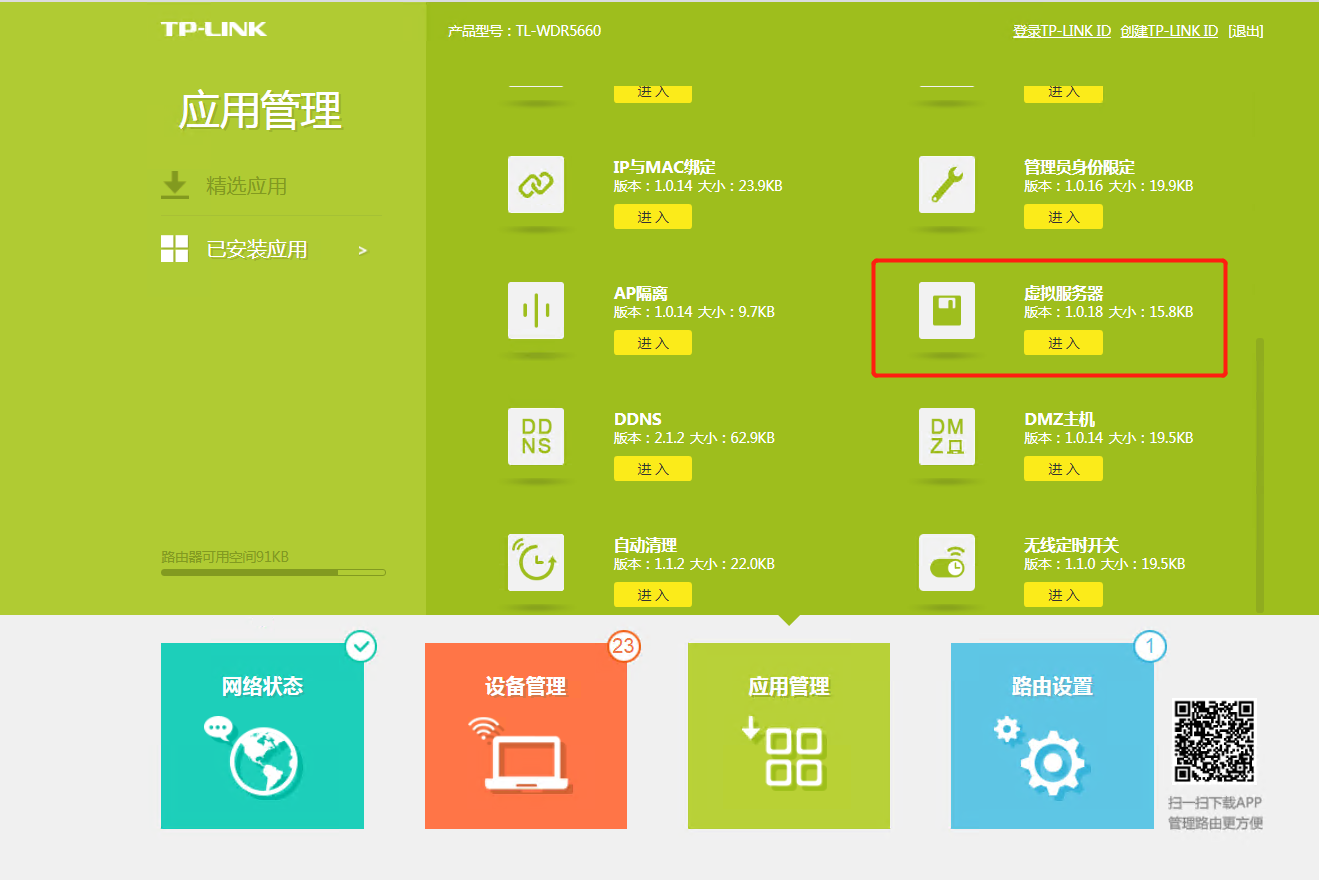Switch to the 路由设置 tab
The width and height of the screenshot is (1319, 880).
[1052, 735]
